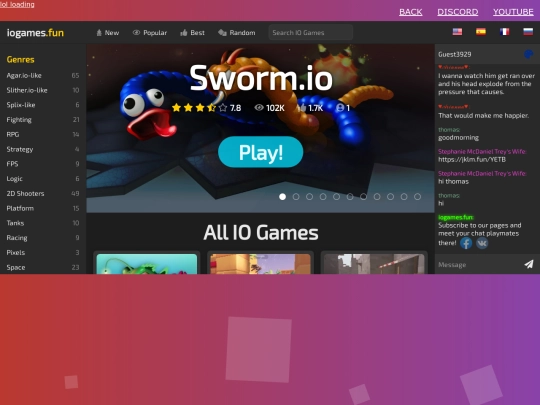The image size is (540, 405).
Task: Open the gray buildings game thumbnail
Action: pyautogui.click(x=374, y=264)
